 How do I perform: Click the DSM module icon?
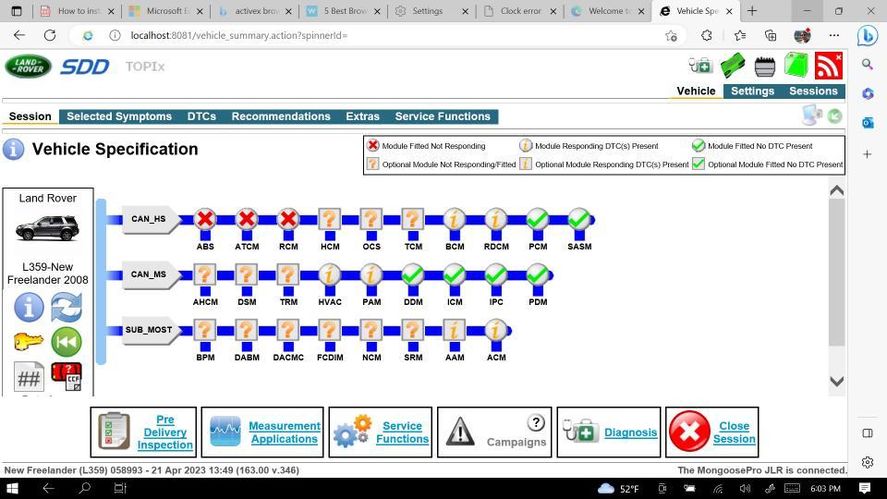point(247,275)
